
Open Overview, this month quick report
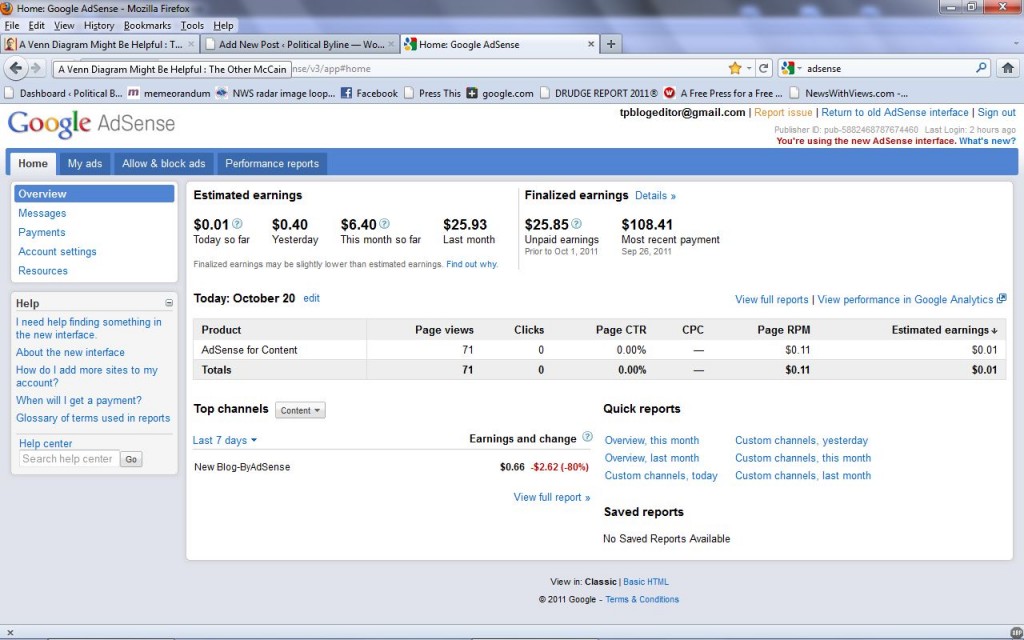click(x=652, y=440)
